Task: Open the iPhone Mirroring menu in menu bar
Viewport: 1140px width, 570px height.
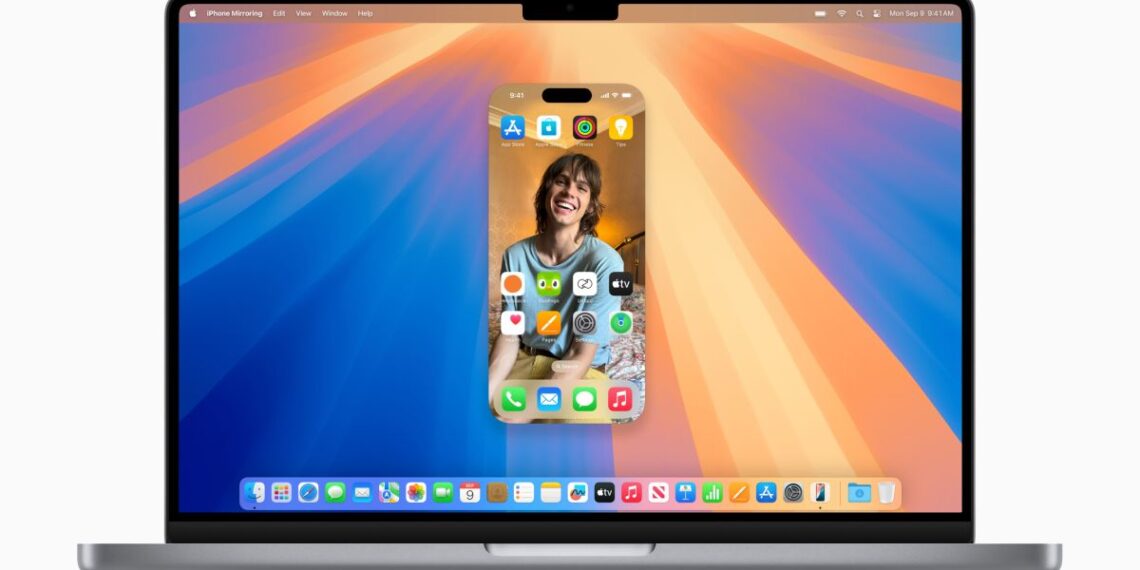Action: (x=234, y=13)
